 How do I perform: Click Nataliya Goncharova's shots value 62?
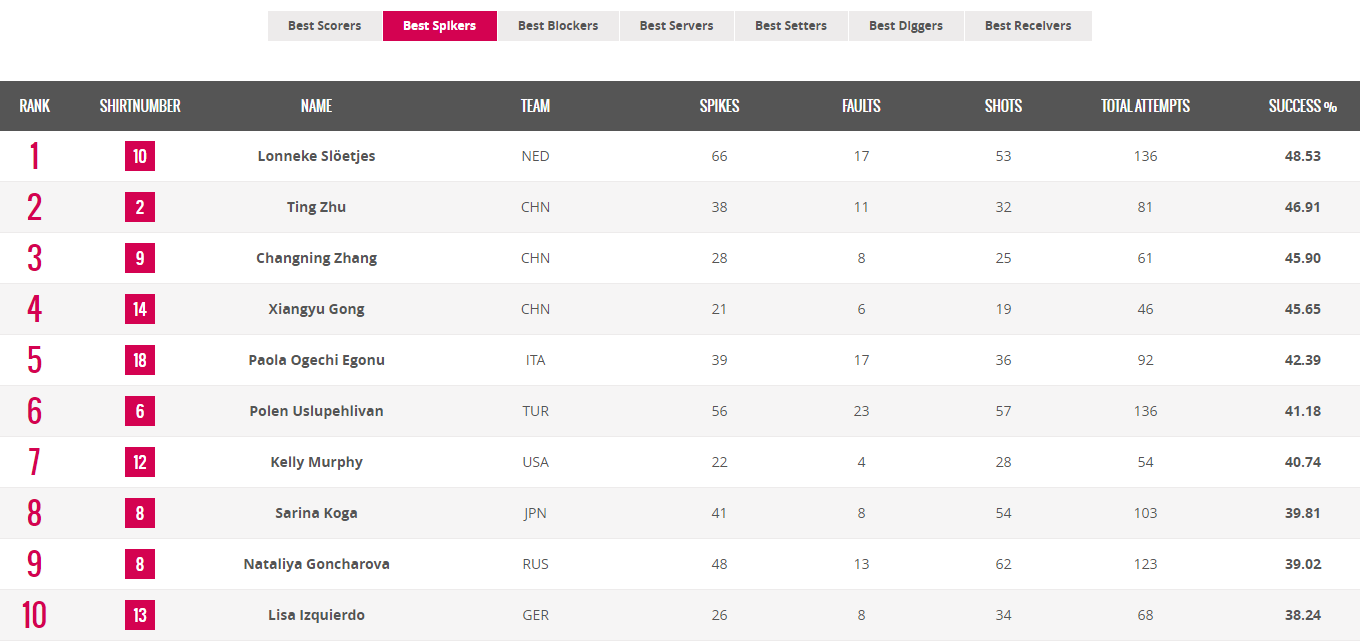pyautogui.click(x=1003, y=564)
